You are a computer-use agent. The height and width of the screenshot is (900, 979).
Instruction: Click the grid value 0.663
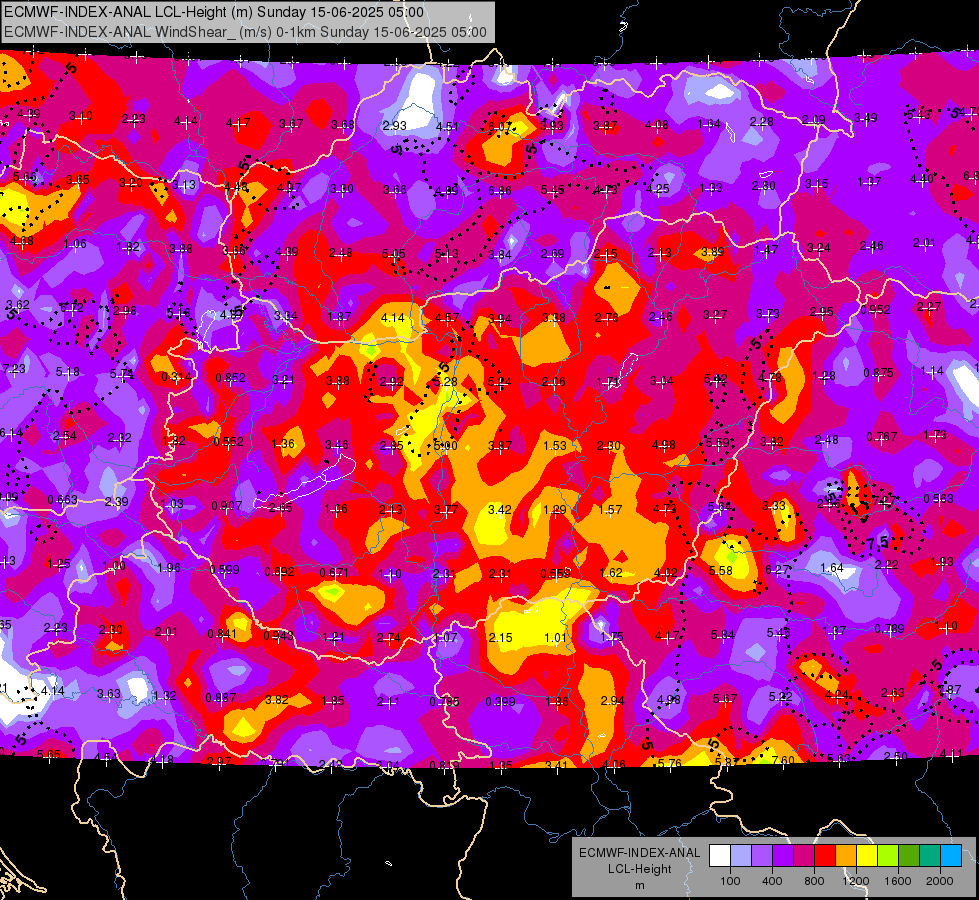click(62, 500)
